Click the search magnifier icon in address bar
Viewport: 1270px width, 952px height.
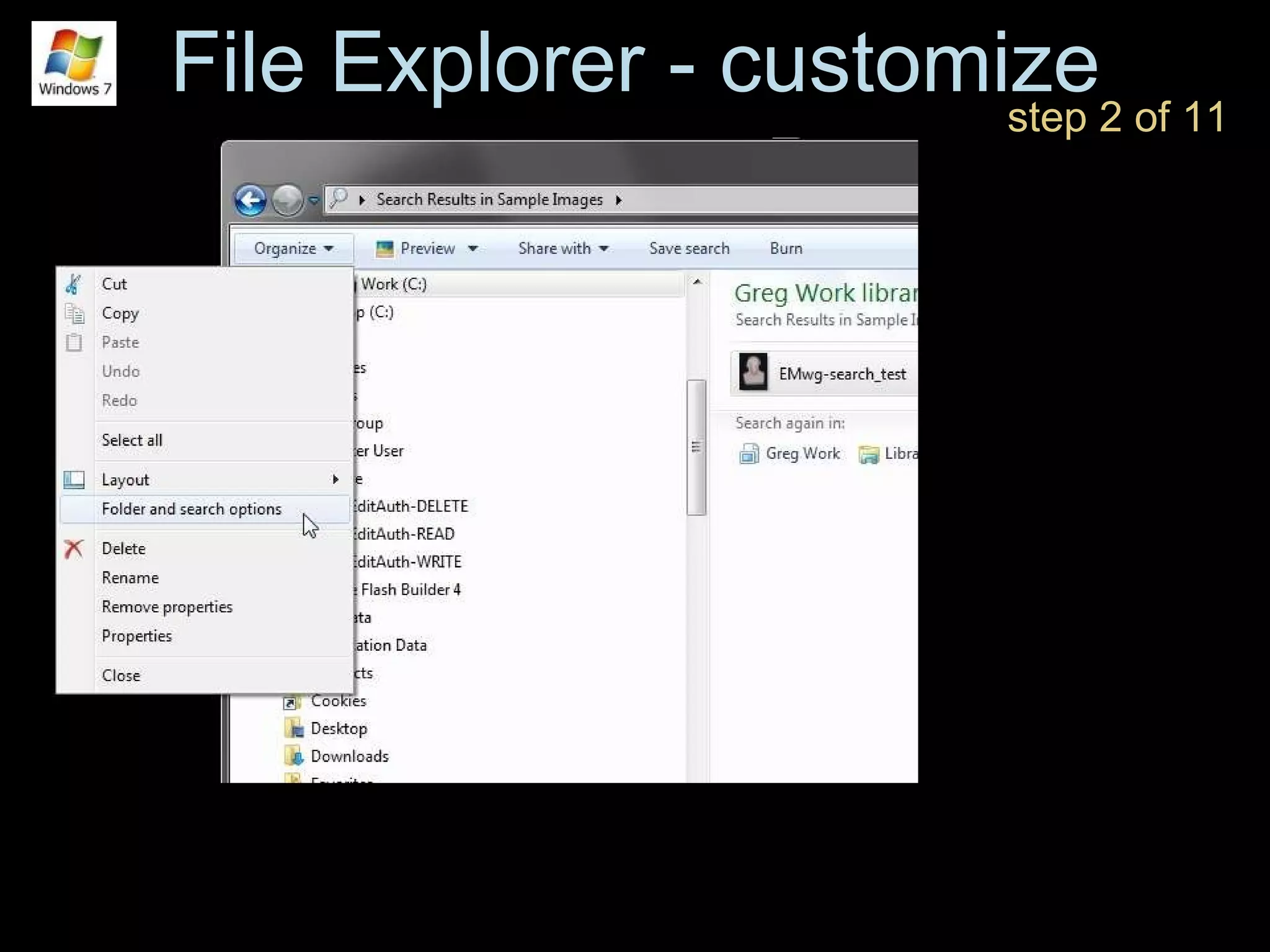[338, 199]
